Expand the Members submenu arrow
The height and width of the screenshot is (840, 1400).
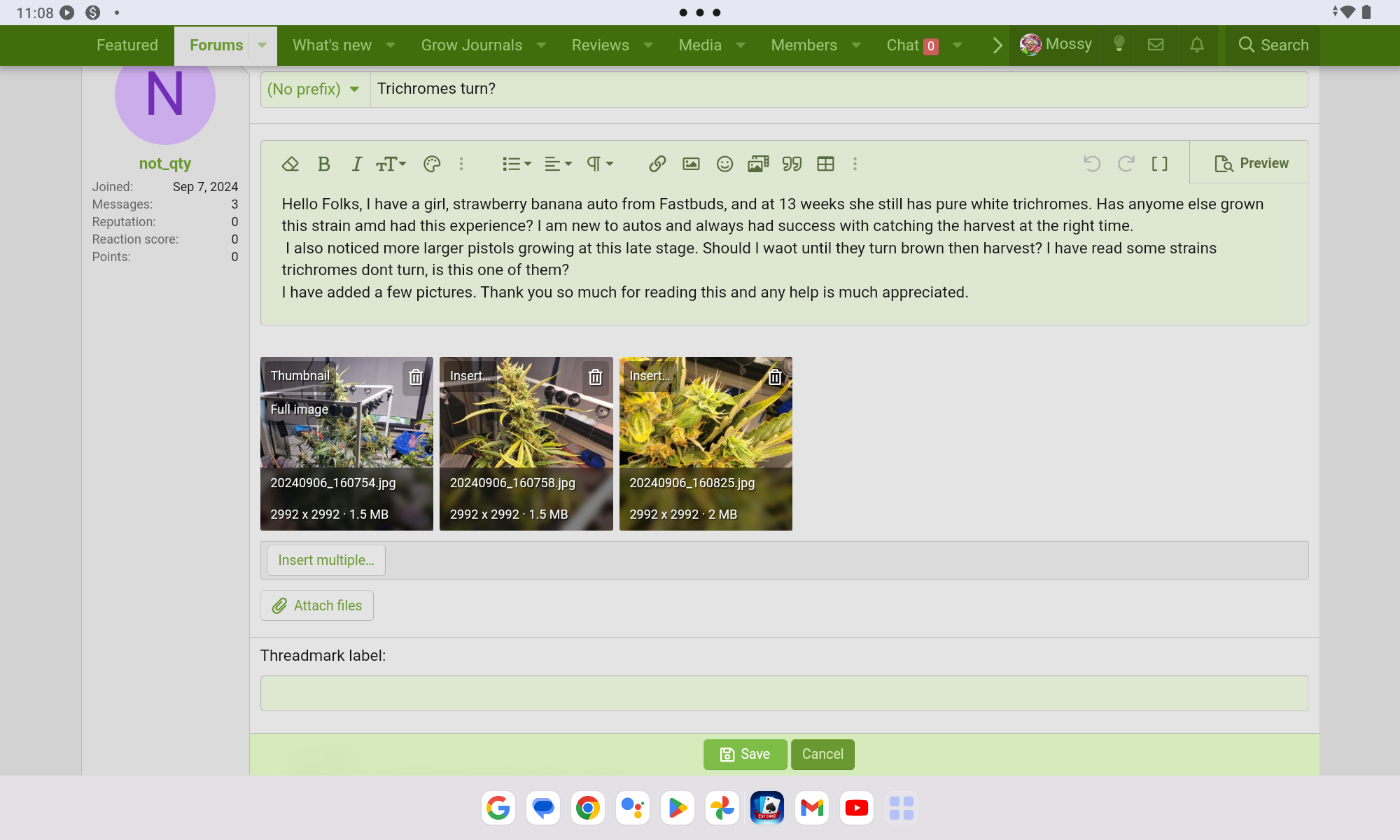tap(856, 45)
